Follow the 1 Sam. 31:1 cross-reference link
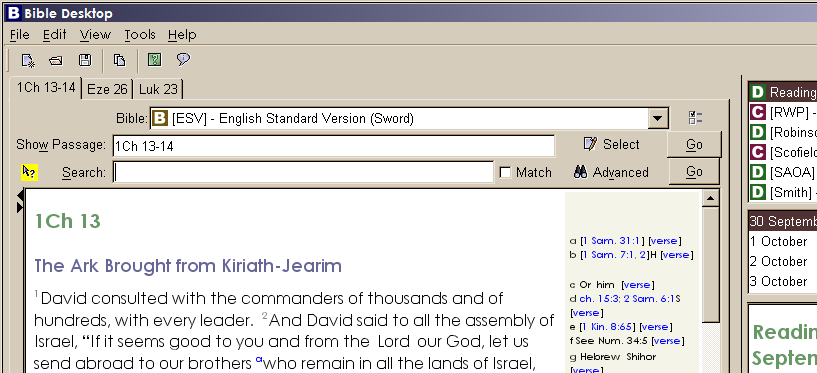817x373 pixels. click(x=613, y=241)
